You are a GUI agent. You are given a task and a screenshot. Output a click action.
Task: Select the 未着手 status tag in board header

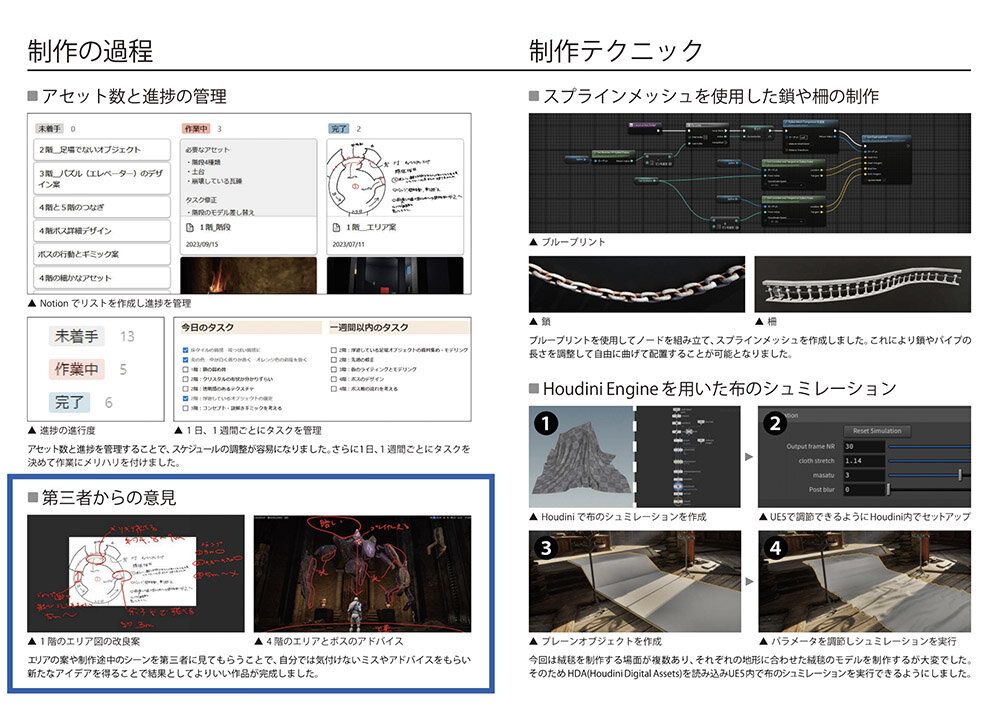pyautogui.click(x=49, y=129)
